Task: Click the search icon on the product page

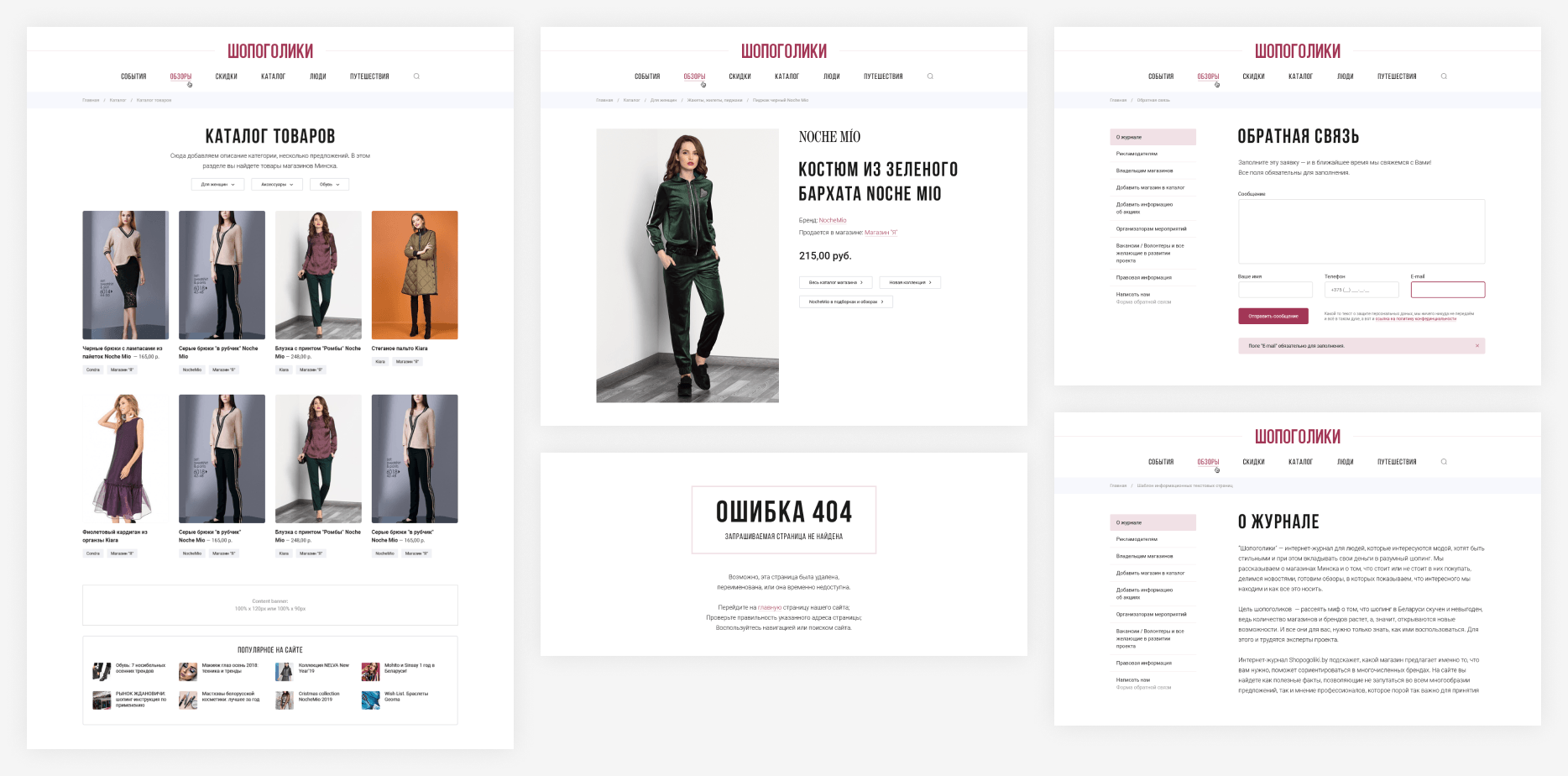Action: [930, 76]
